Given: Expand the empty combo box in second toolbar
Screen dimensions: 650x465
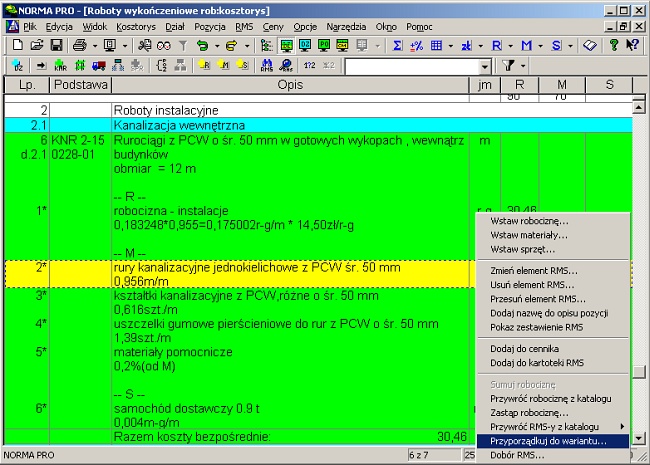Looking at the screenshot, I should point(485,66).
